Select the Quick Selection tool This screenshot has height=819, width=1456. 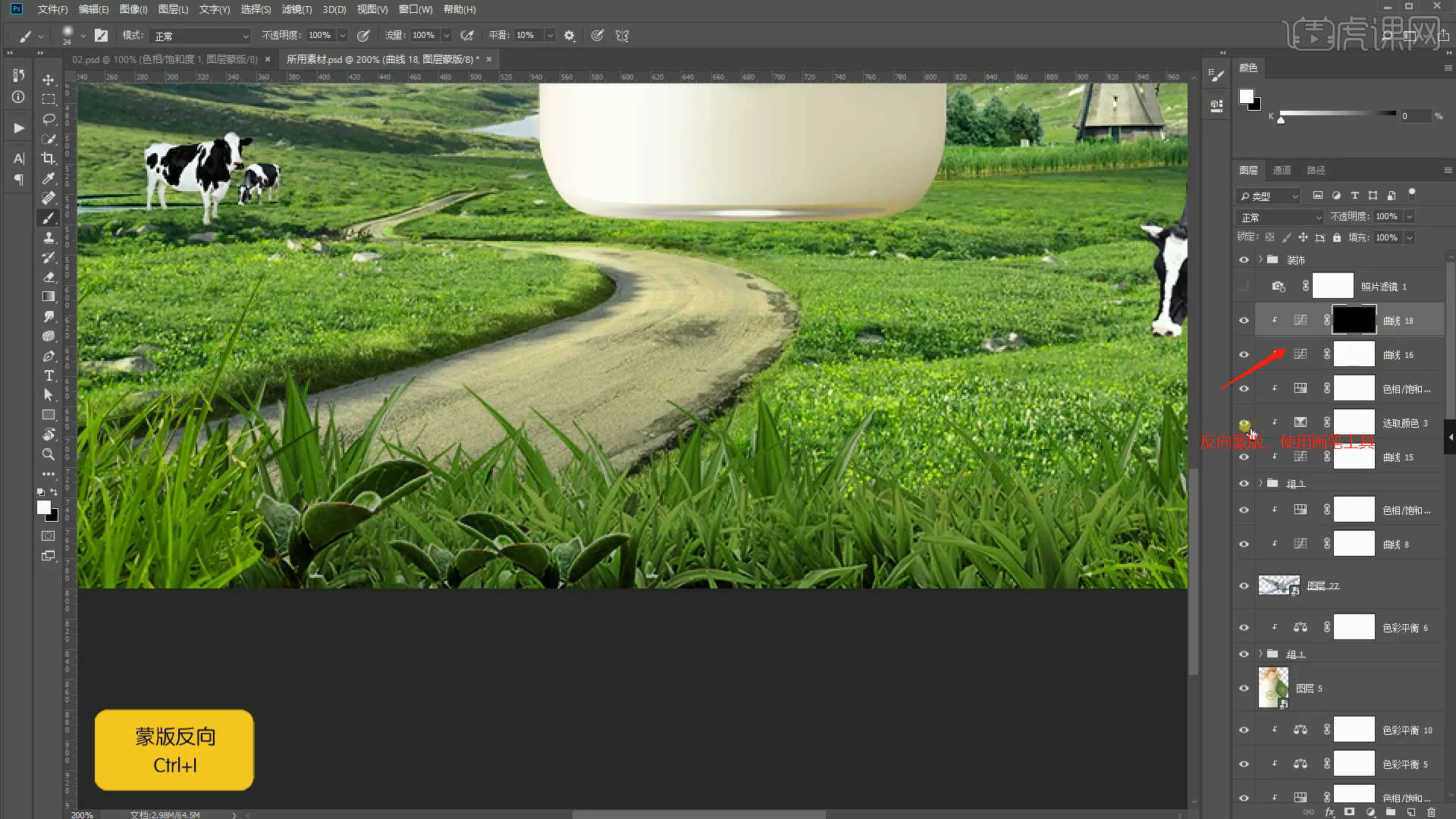tap(49, 139)
